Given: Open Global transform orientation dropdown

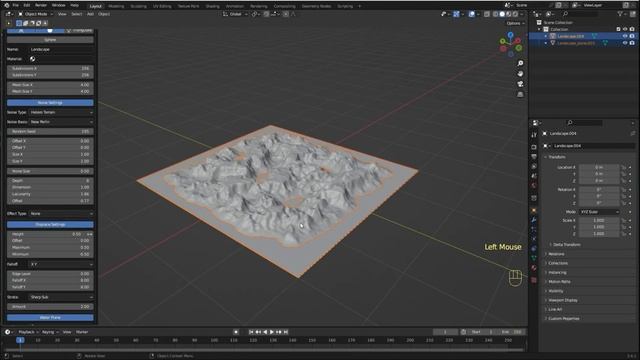Looking at the screenshot, I should 236,14.
